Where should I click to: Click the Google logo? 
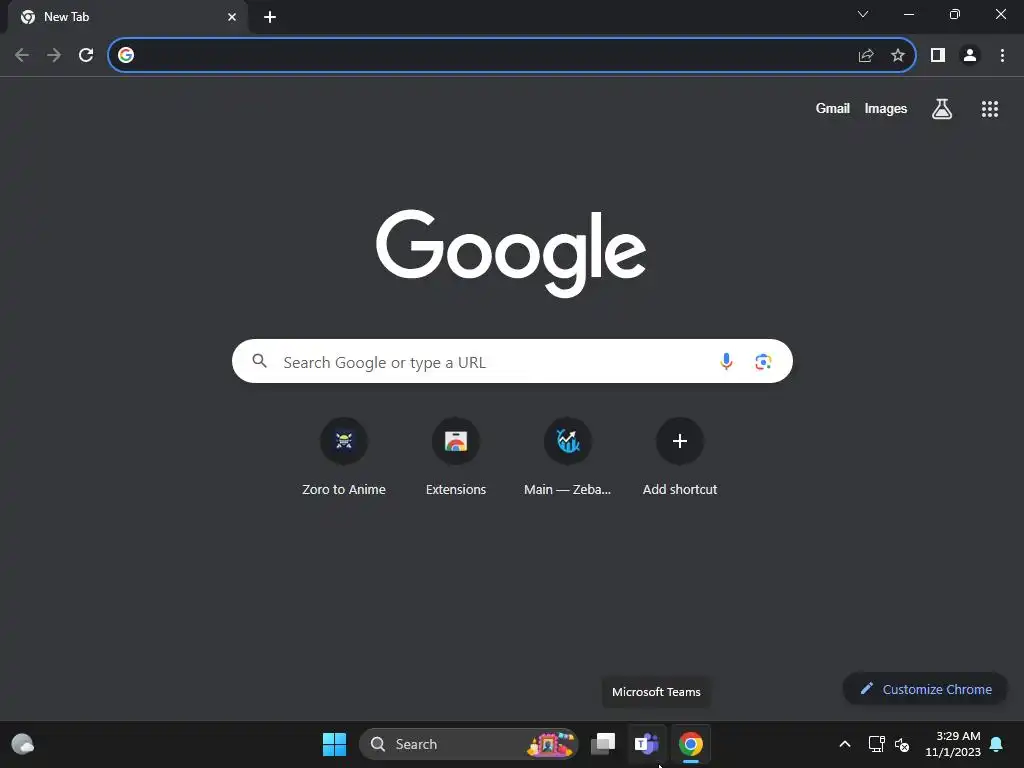(511, 253)
